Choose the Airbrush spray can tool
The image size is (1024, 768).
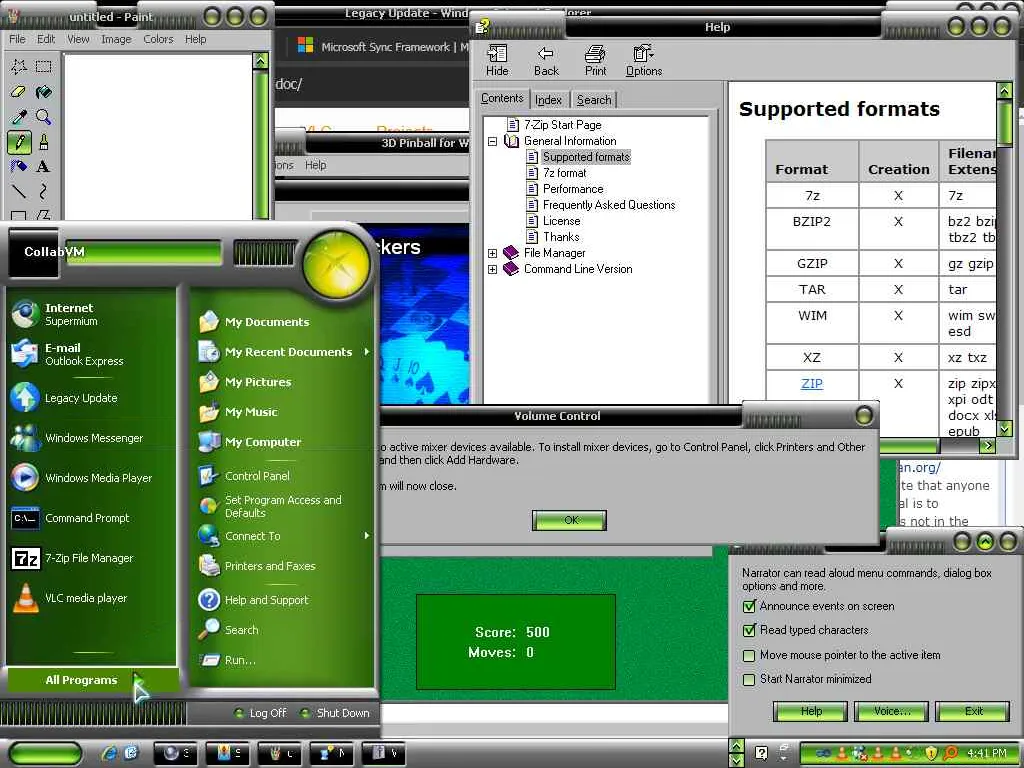[18, 167]
